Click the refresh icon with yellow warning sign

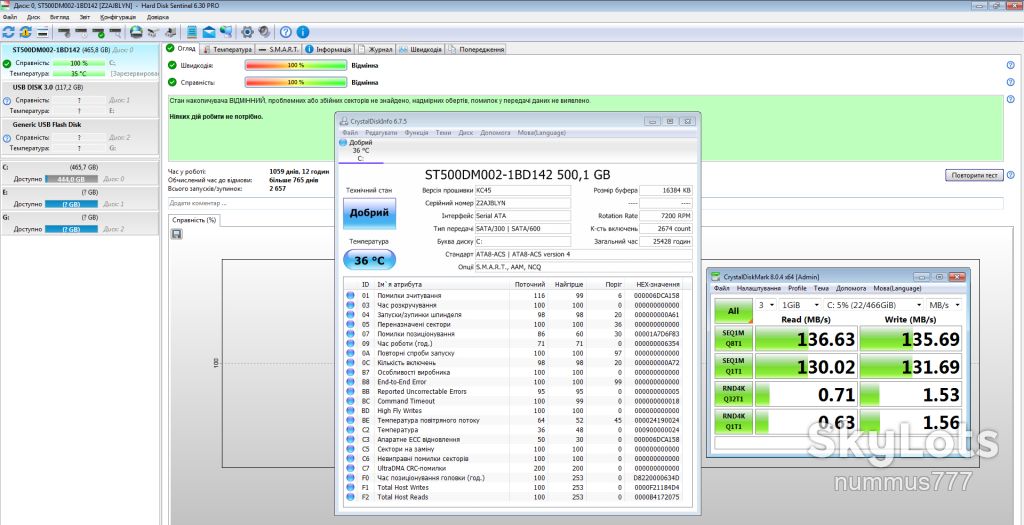pos(25,32)
